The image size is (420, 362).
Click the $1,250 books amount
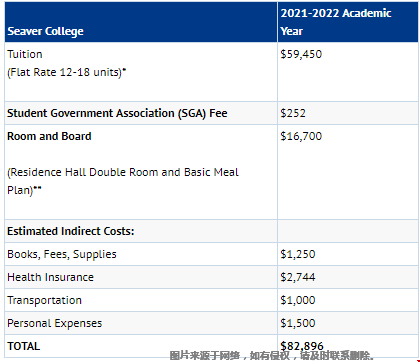[x=298, y=254]
